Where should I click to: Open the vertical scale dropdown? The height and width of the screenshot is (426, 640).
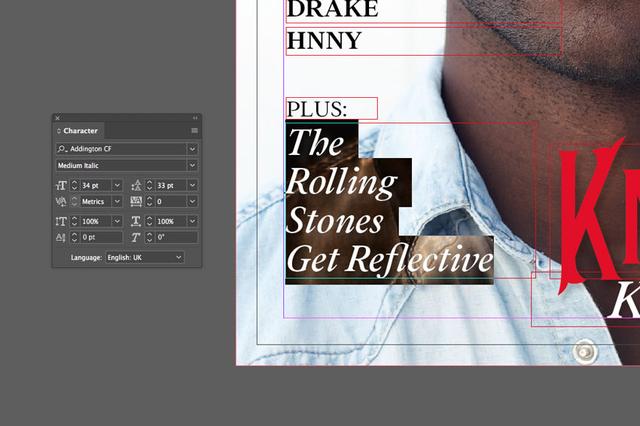coord(117,221)
